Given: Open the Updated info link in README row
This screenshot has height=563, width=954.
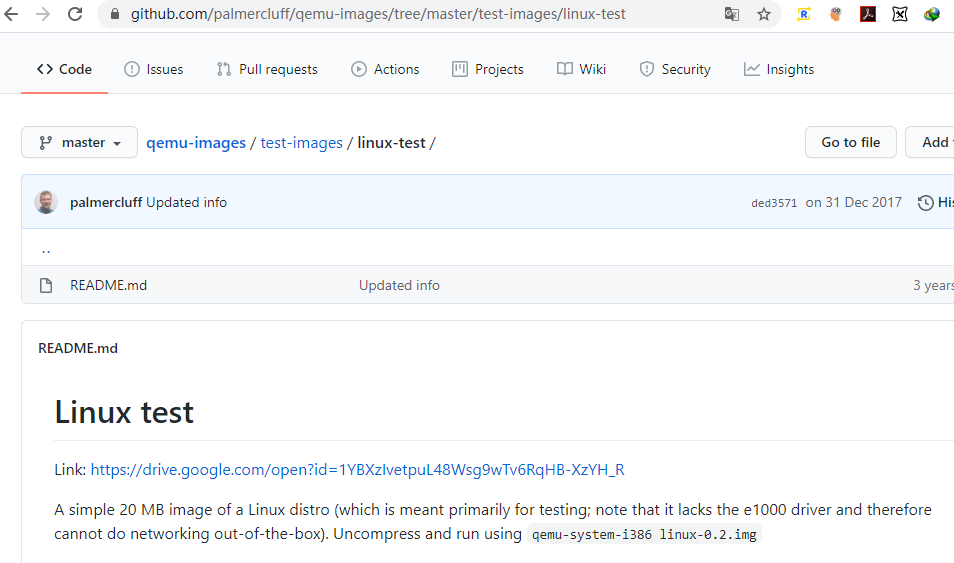Looking at the screenshot, I should click(x=399, y=285).
